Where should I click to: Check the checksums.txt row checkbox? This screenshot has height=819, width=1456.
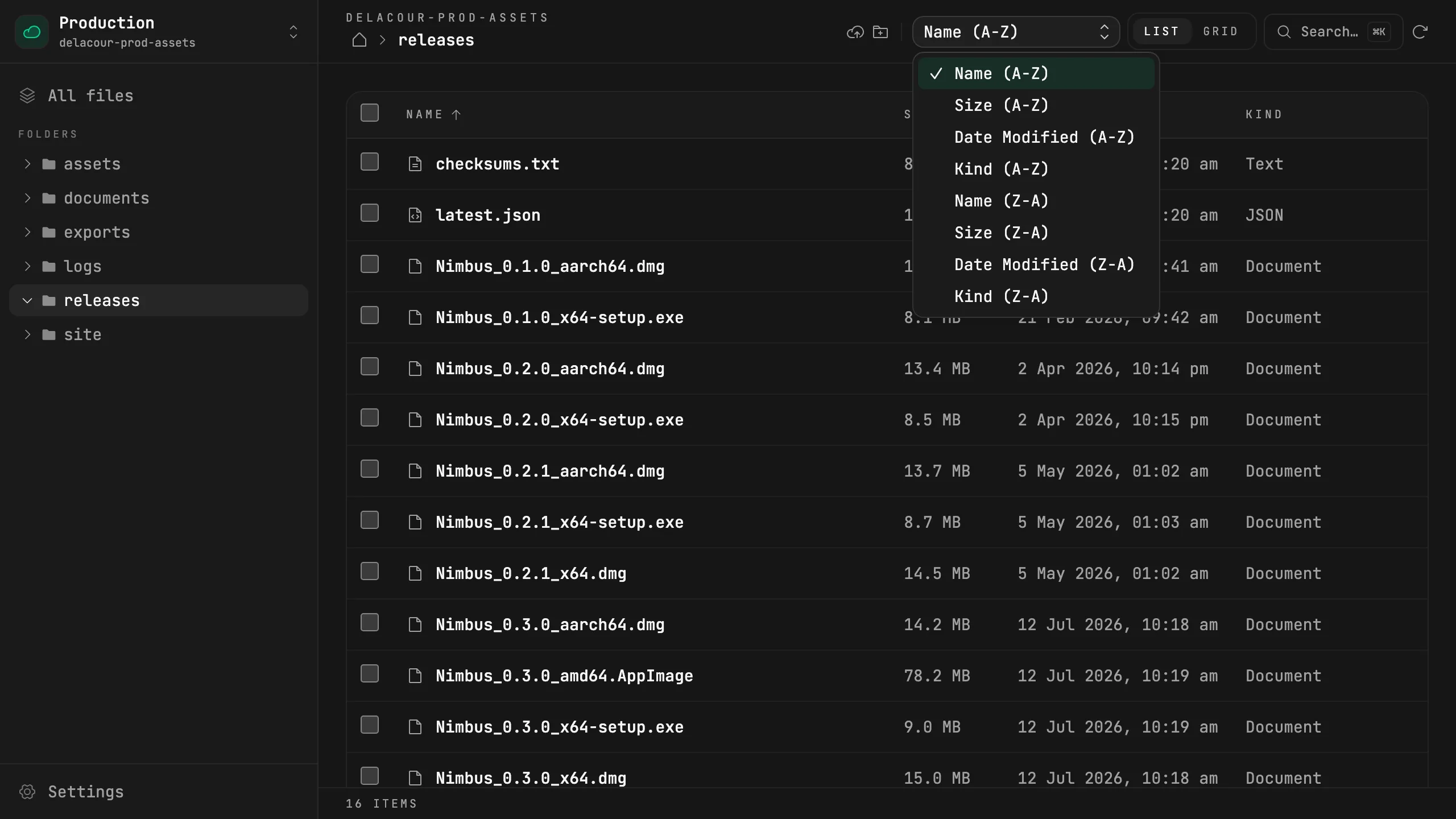click(370, 162)
